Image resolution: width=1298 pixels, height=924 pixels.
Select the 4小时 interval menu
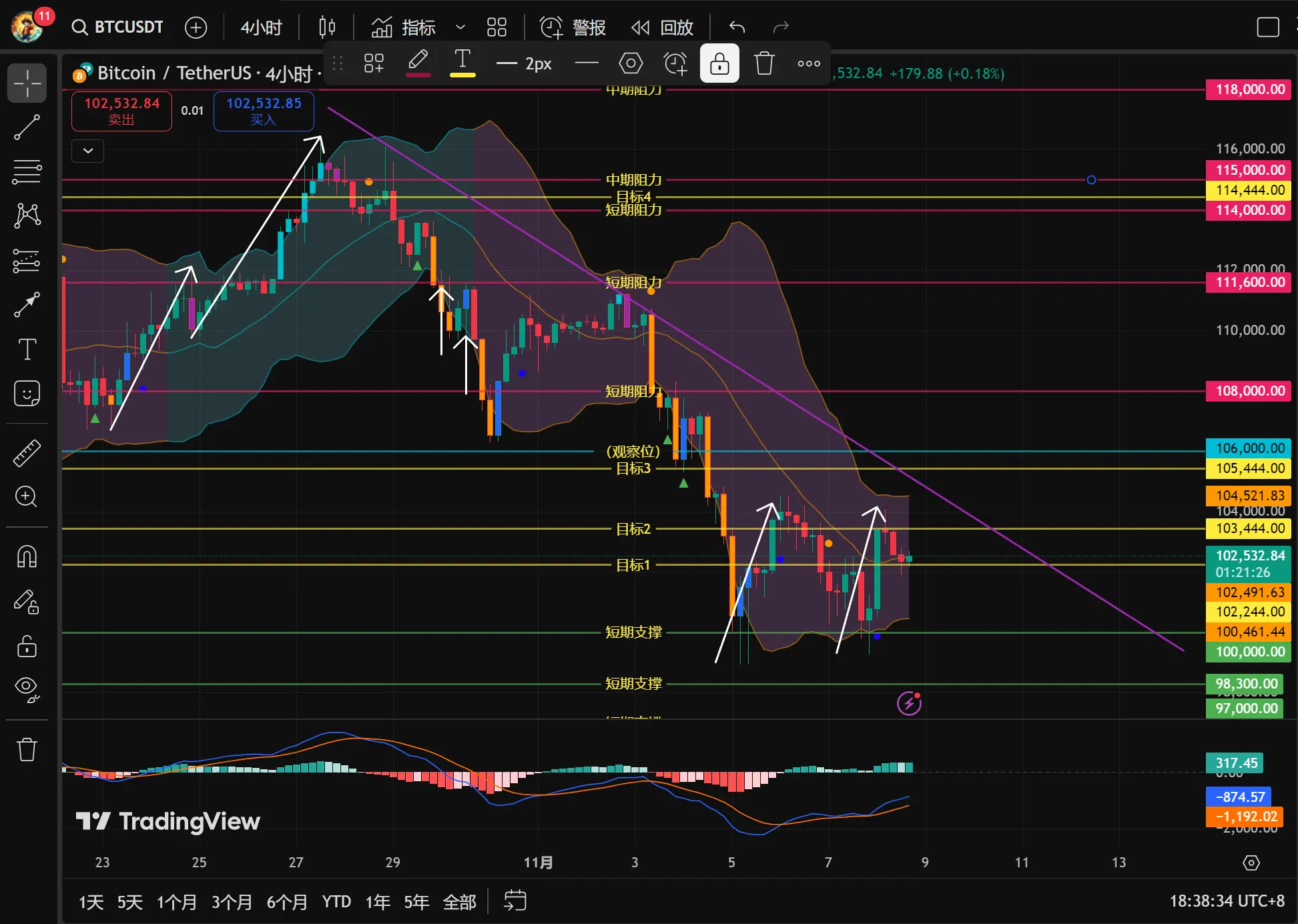coord(261,27)
